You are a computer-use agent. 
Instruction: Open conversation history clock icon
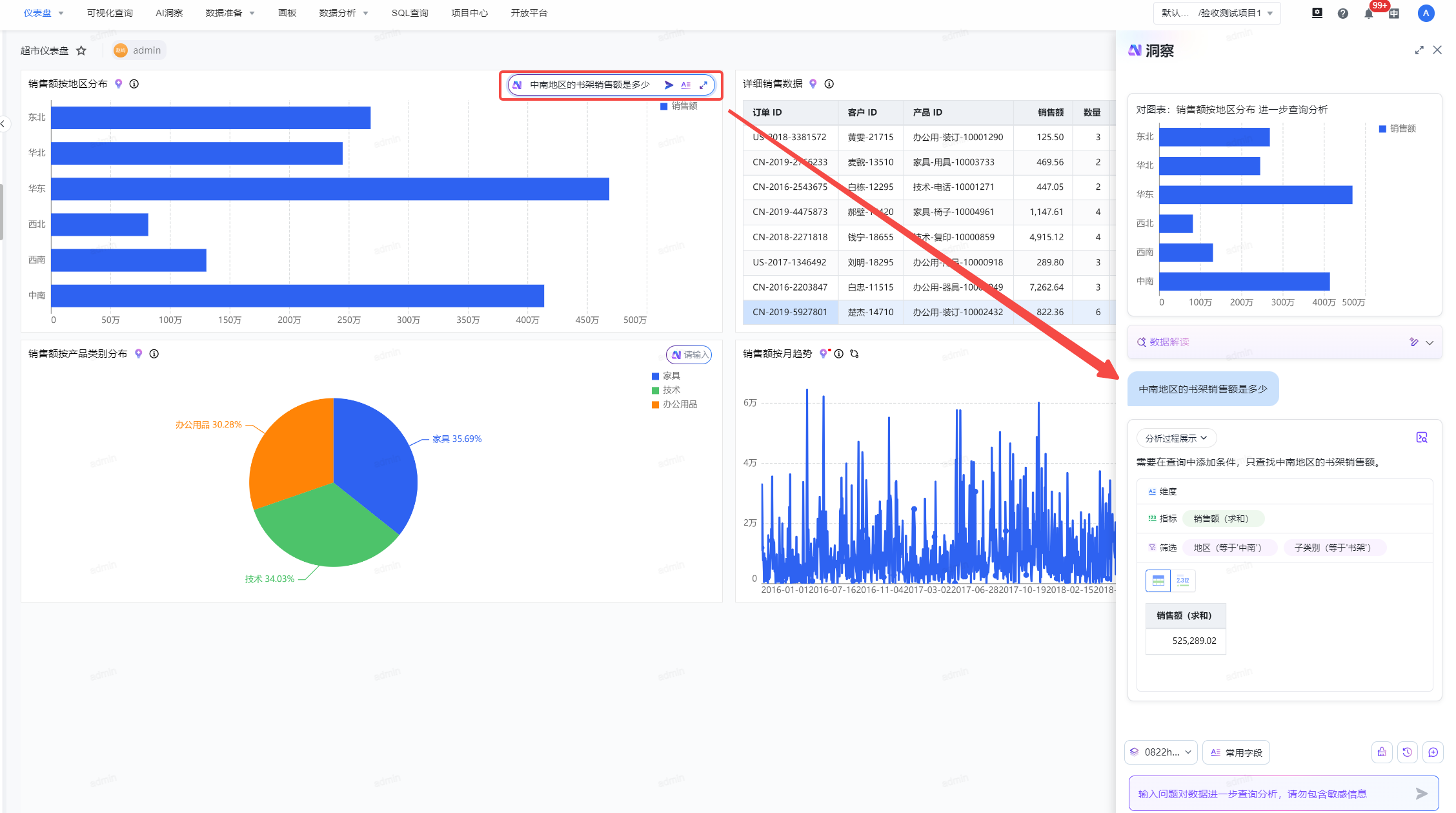(x=1408, y=752)
